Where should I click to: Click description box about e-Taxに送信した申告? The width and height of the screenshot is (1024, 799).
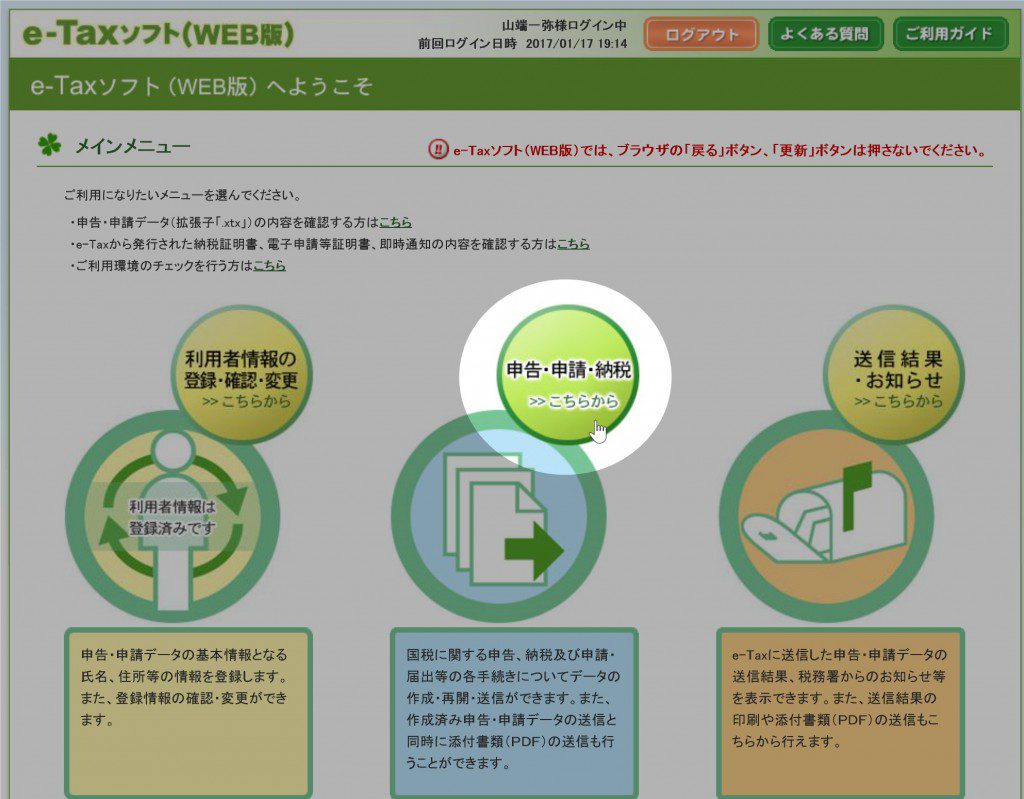coord(840,712)
